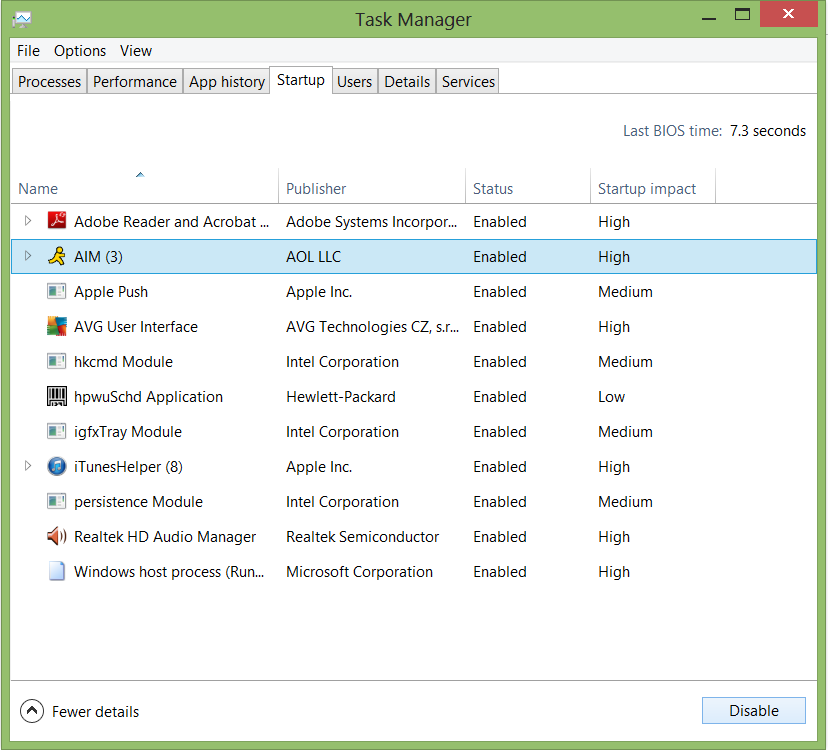
Task: Click the AOL LLC publisher cell
Action: (314, 257)
